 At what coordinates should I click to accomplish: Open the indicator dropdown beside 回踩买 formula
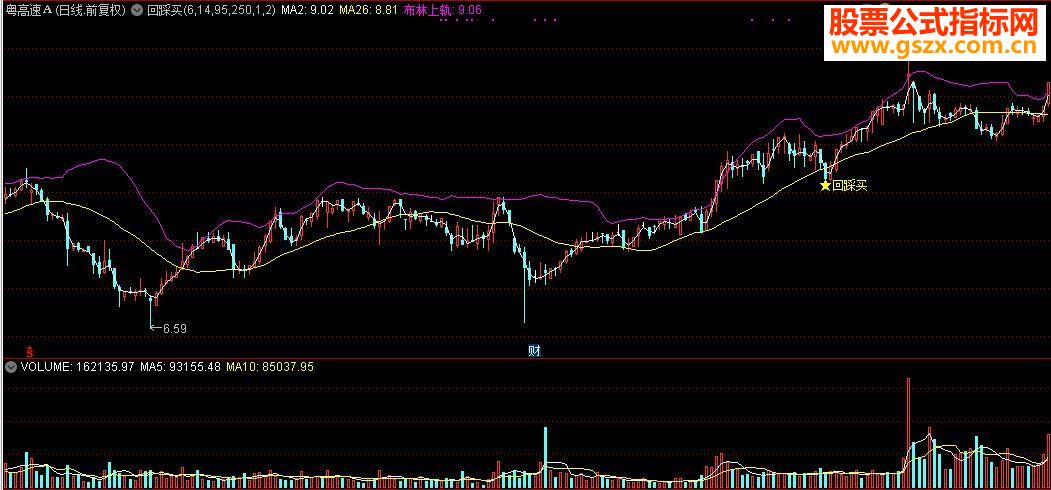[x=137, y=11]
